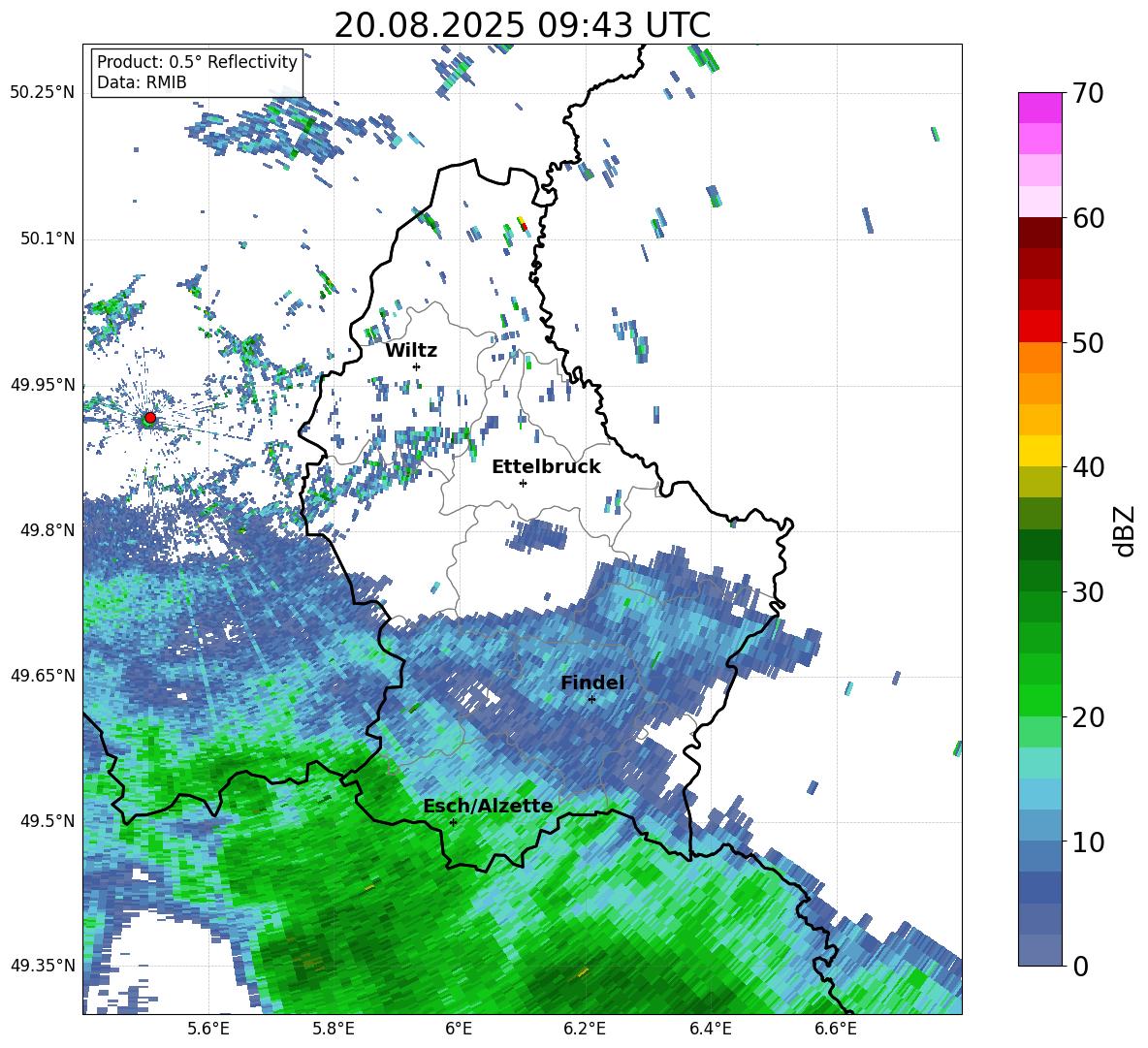The image size is (1148, 1048).
Task: Click the 30 tick on colorbar
Action: tap(1088, 592)
